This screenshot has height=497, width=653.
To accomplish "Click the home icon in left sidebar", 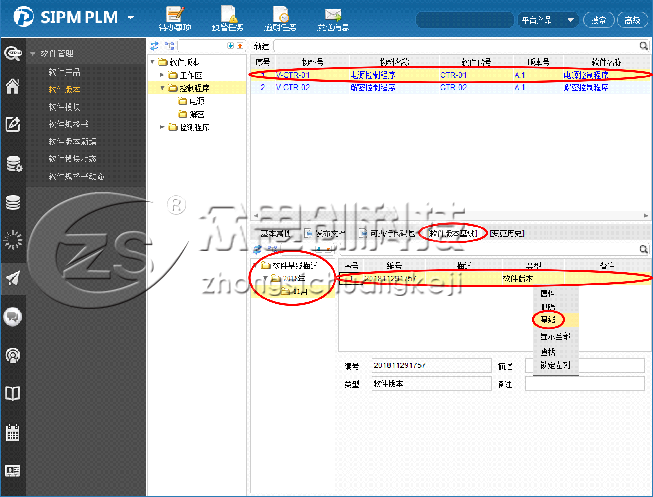I will pyautogui.click(x=13, y=87).
